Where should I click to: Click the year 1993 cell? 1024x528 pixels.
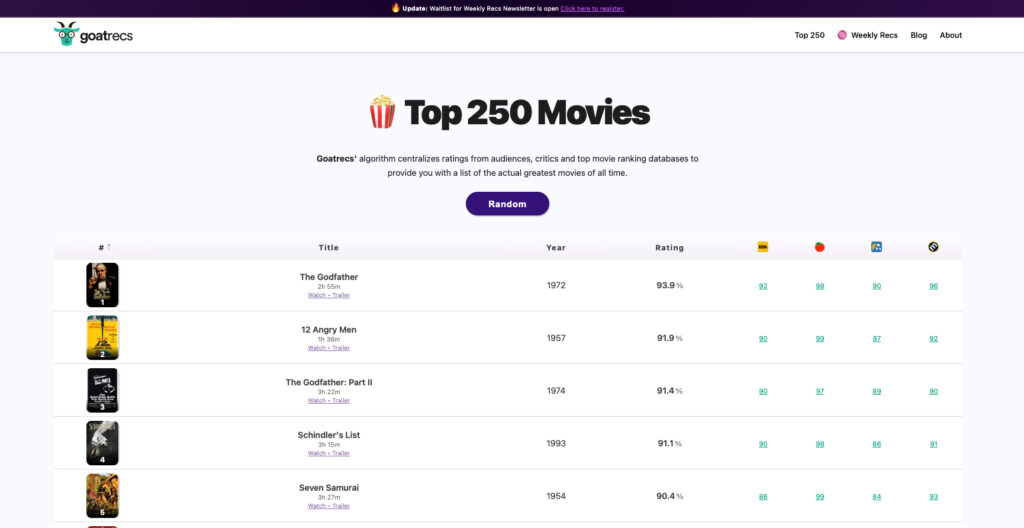click(x=556, y=444)
